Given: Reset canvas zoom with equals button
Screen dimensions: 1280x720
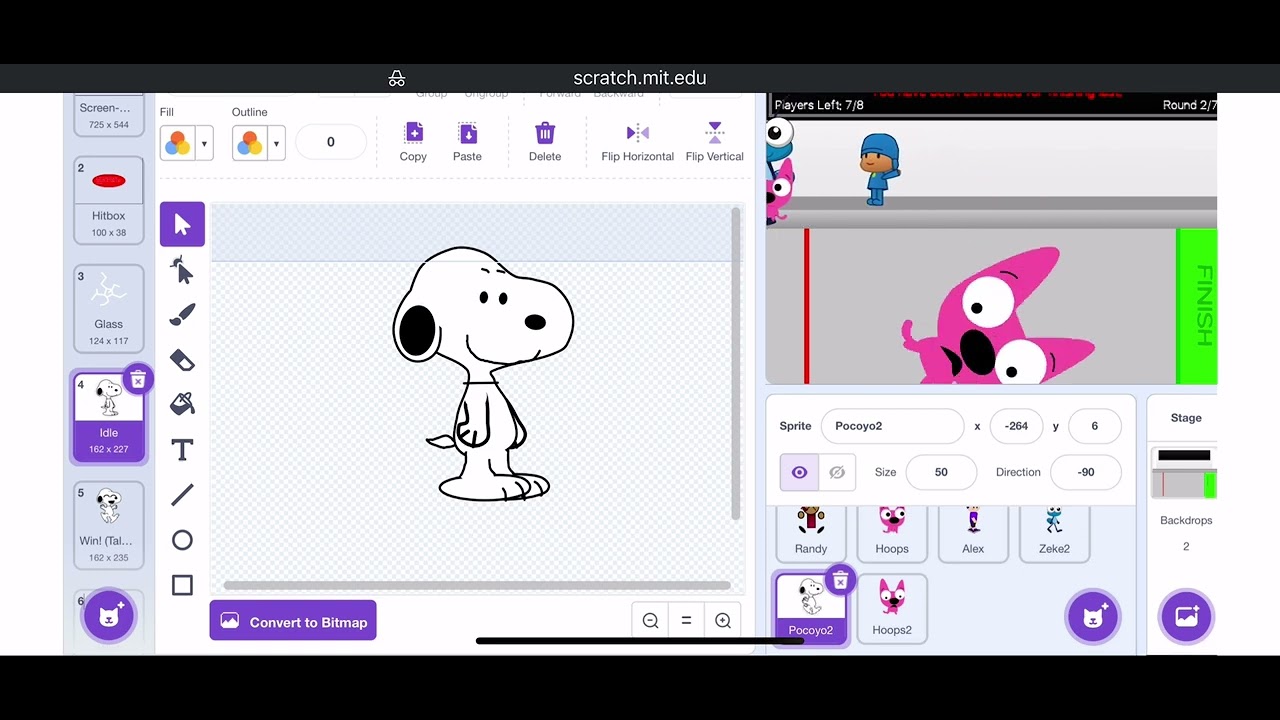Looking at the screenshot, I should click(686, 621).
